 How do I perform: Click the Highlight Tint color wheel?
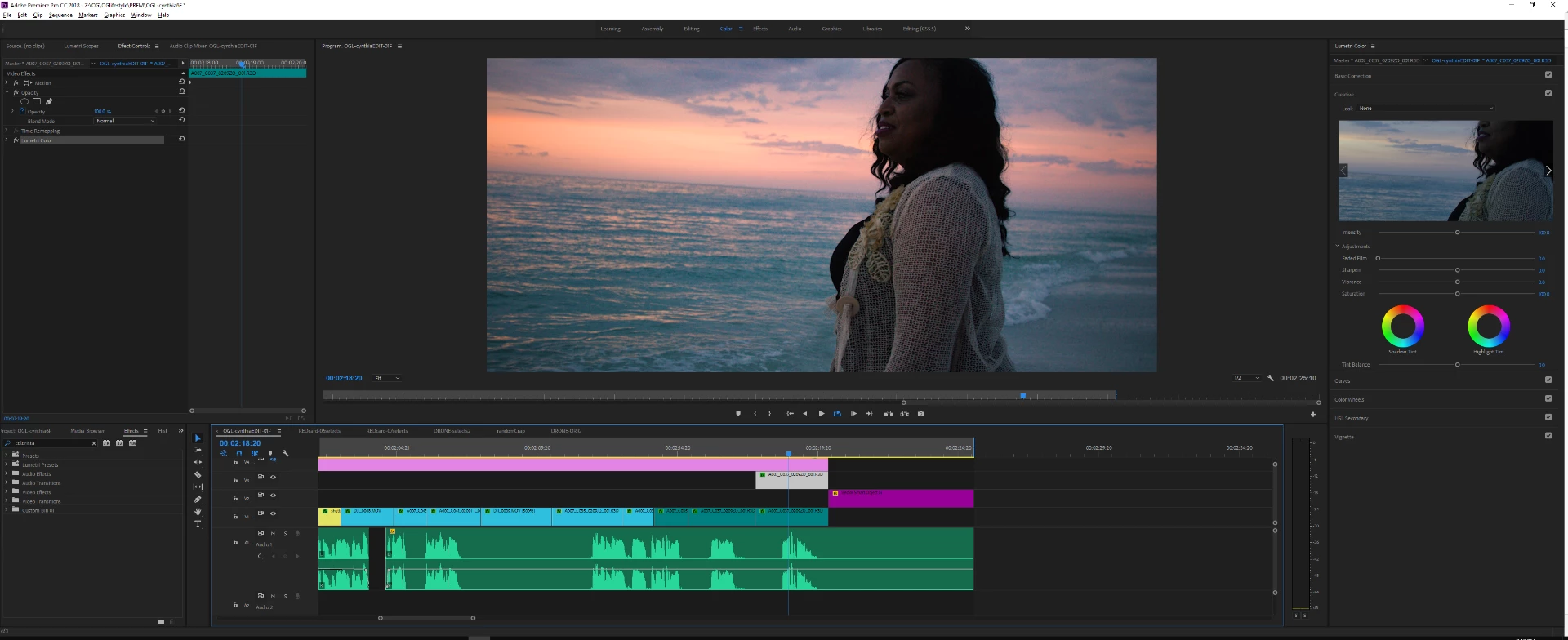[x=1489, y=326]
